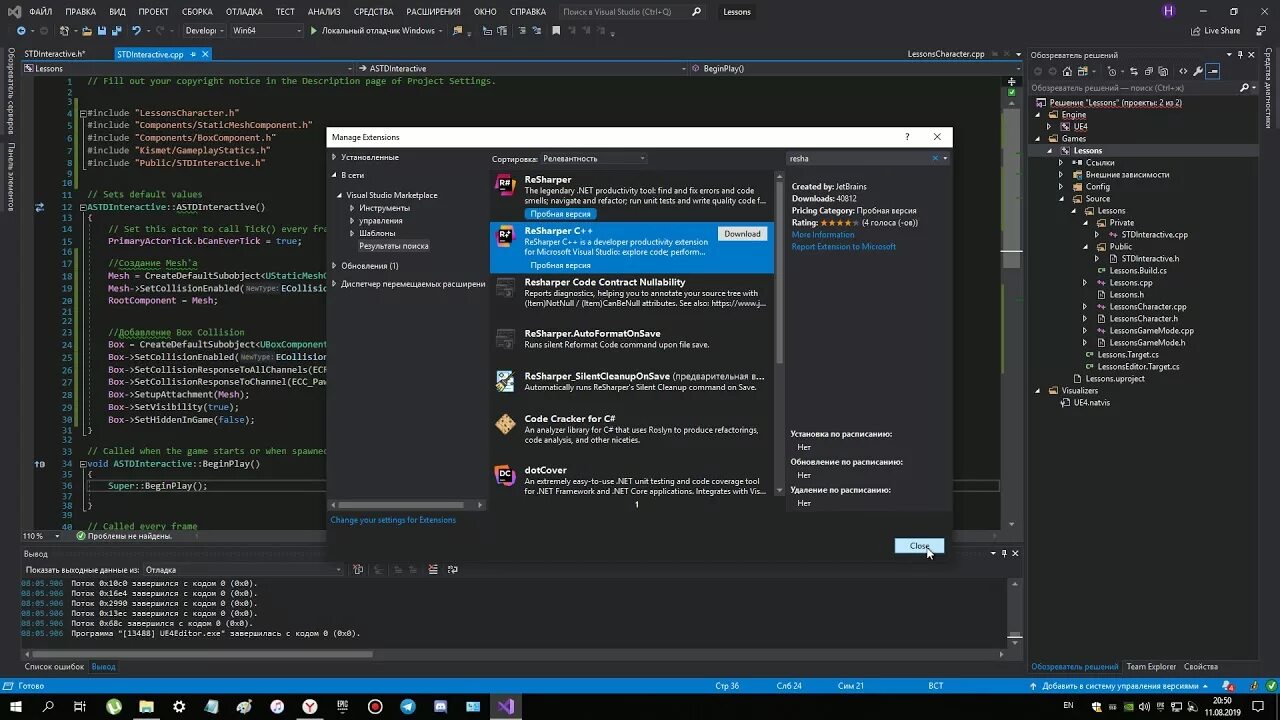Click the Live Share button
Image resolution: width=1280 pixels, height=720 pixels.
1214,31
